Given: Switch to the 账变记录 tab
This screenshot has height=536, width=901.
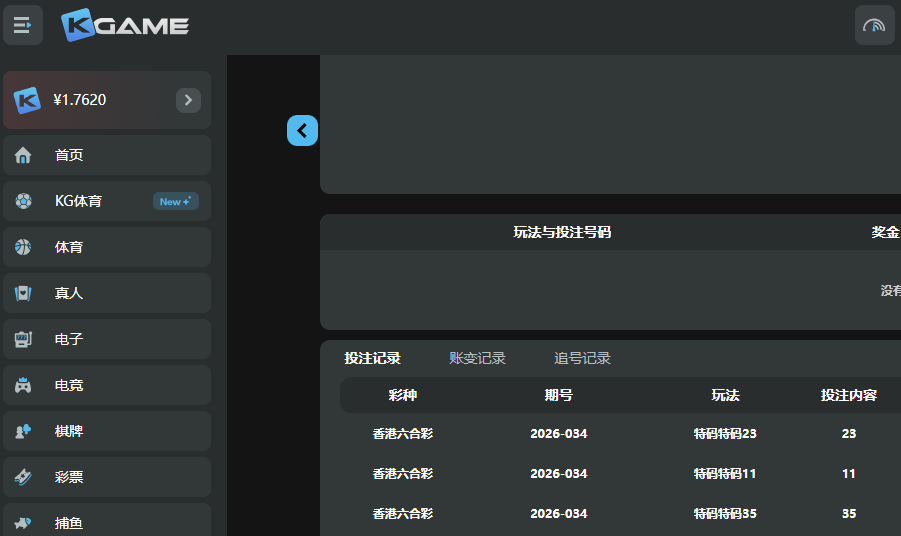Looking at the screenshot, I should pos(478,358).
